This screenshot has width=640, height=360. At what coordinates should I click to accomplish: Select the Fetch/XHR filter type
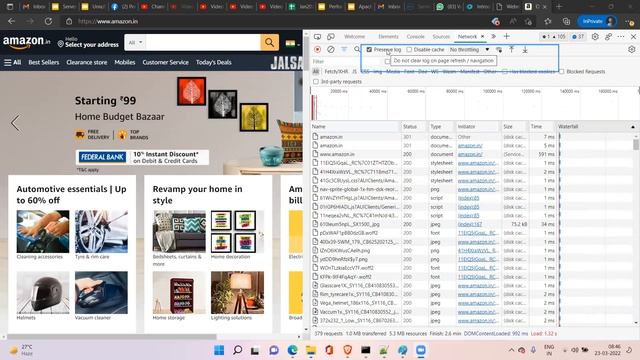pyautogui.click(x=336, y=71)
